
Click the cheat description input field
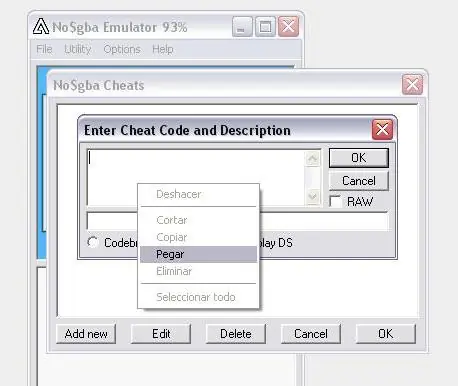[x=237, y=220]
